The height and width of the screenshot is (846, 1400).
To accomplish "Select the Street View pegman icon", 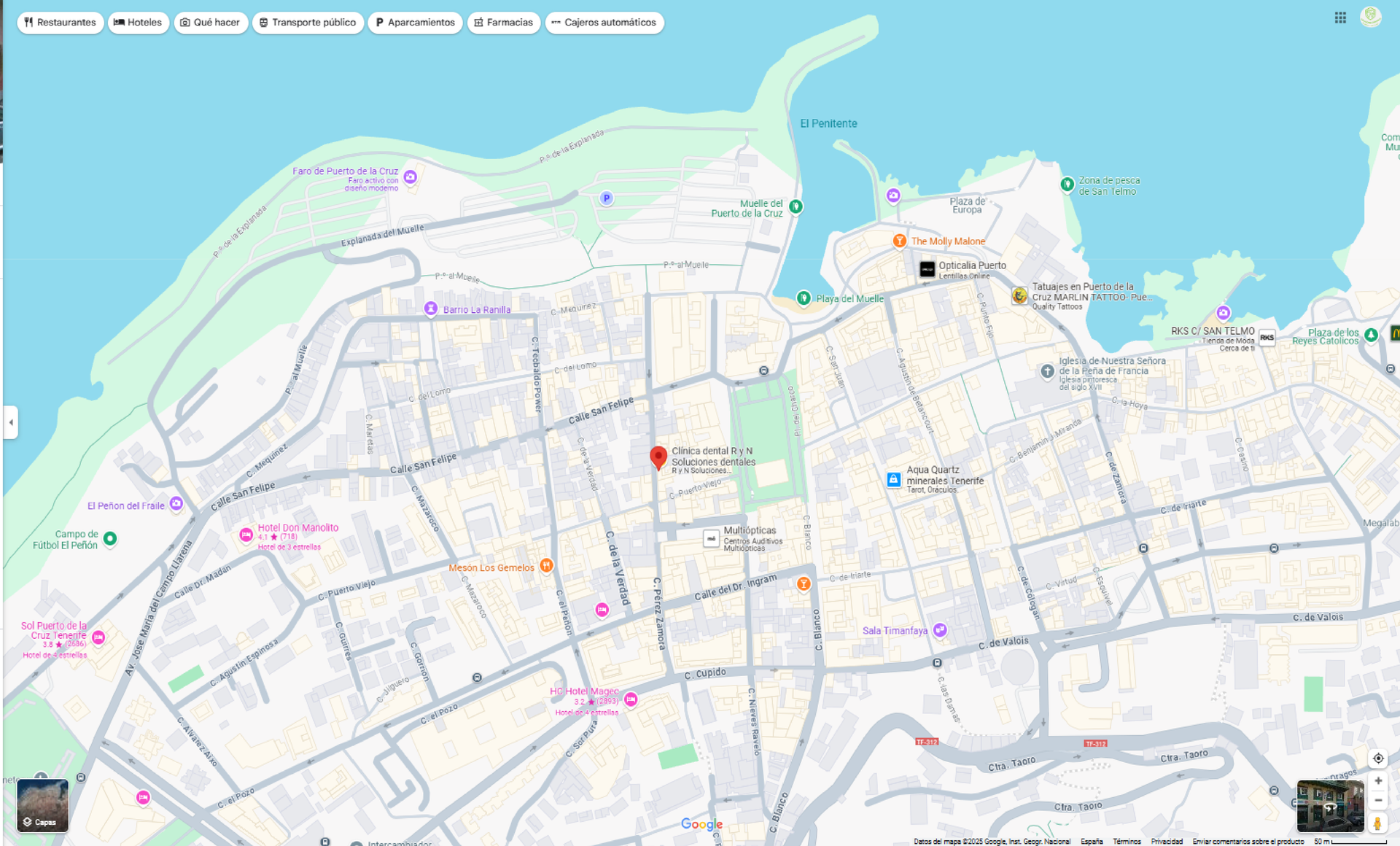I will (1377, 823).
